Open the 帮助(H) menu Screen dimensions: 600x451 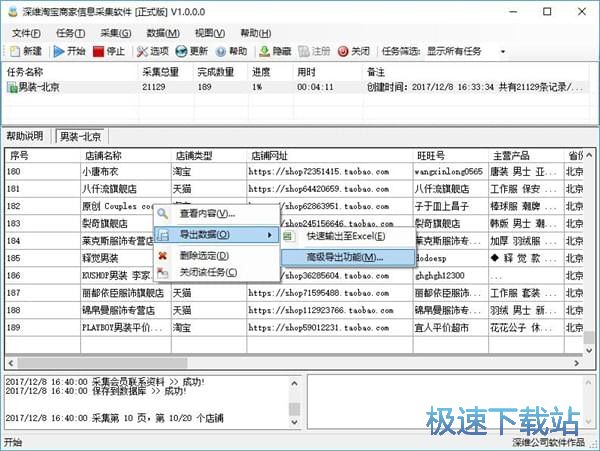pyautogui.click(x=256, y=33)
